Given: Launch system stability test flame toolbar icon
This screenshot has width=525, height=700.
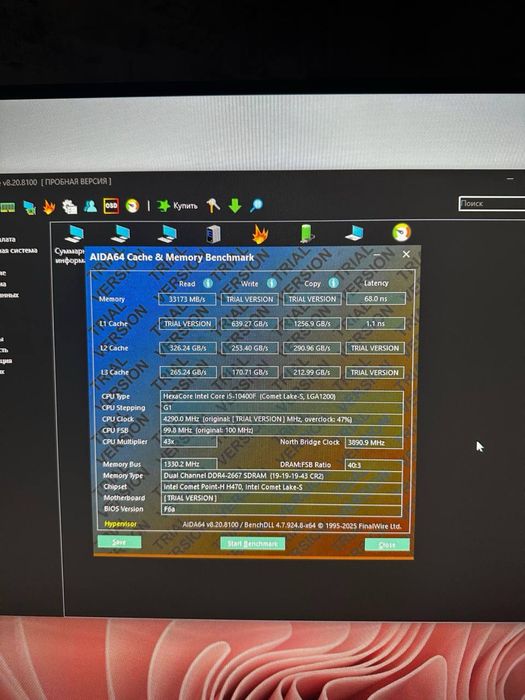Looking at the screenshot, I should click(49, 207).
